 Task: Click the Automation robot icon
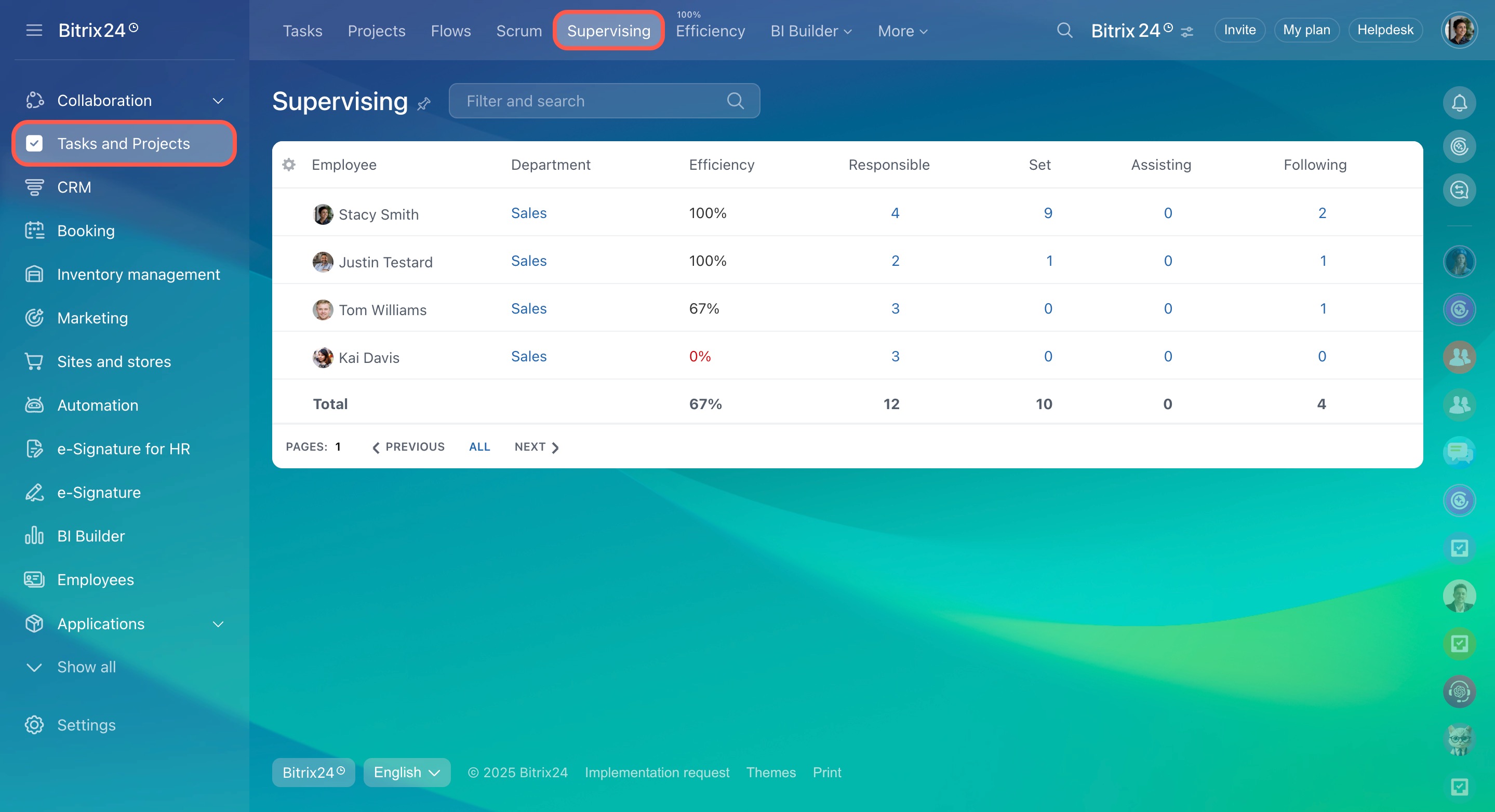tap(34, 405)
